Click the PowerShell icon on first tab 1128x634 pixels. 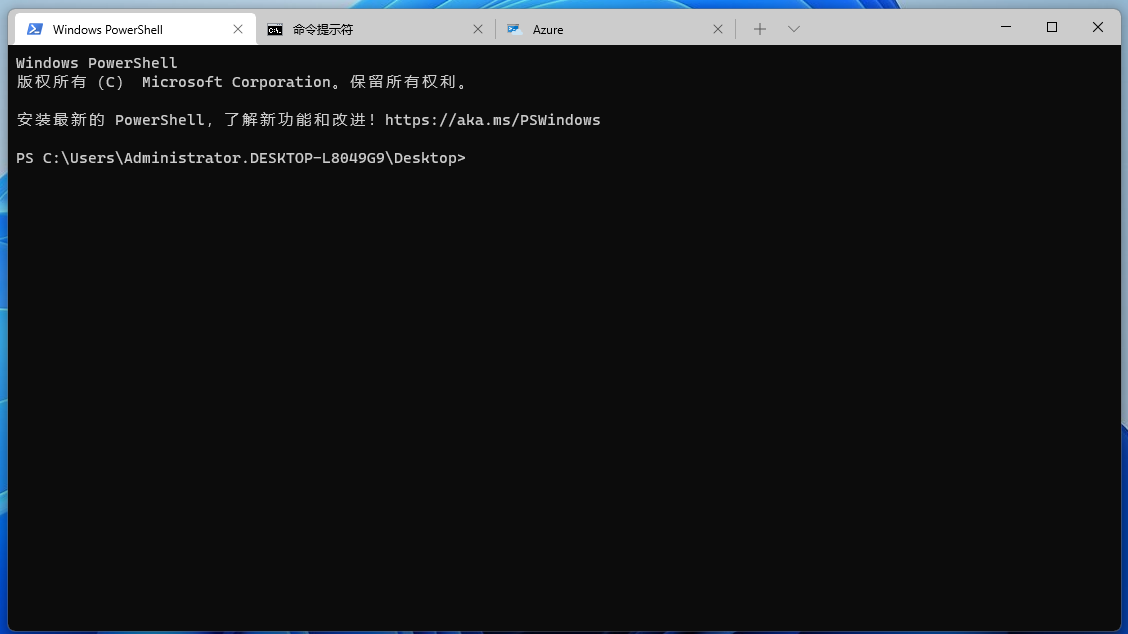click(x=35, y=29)
